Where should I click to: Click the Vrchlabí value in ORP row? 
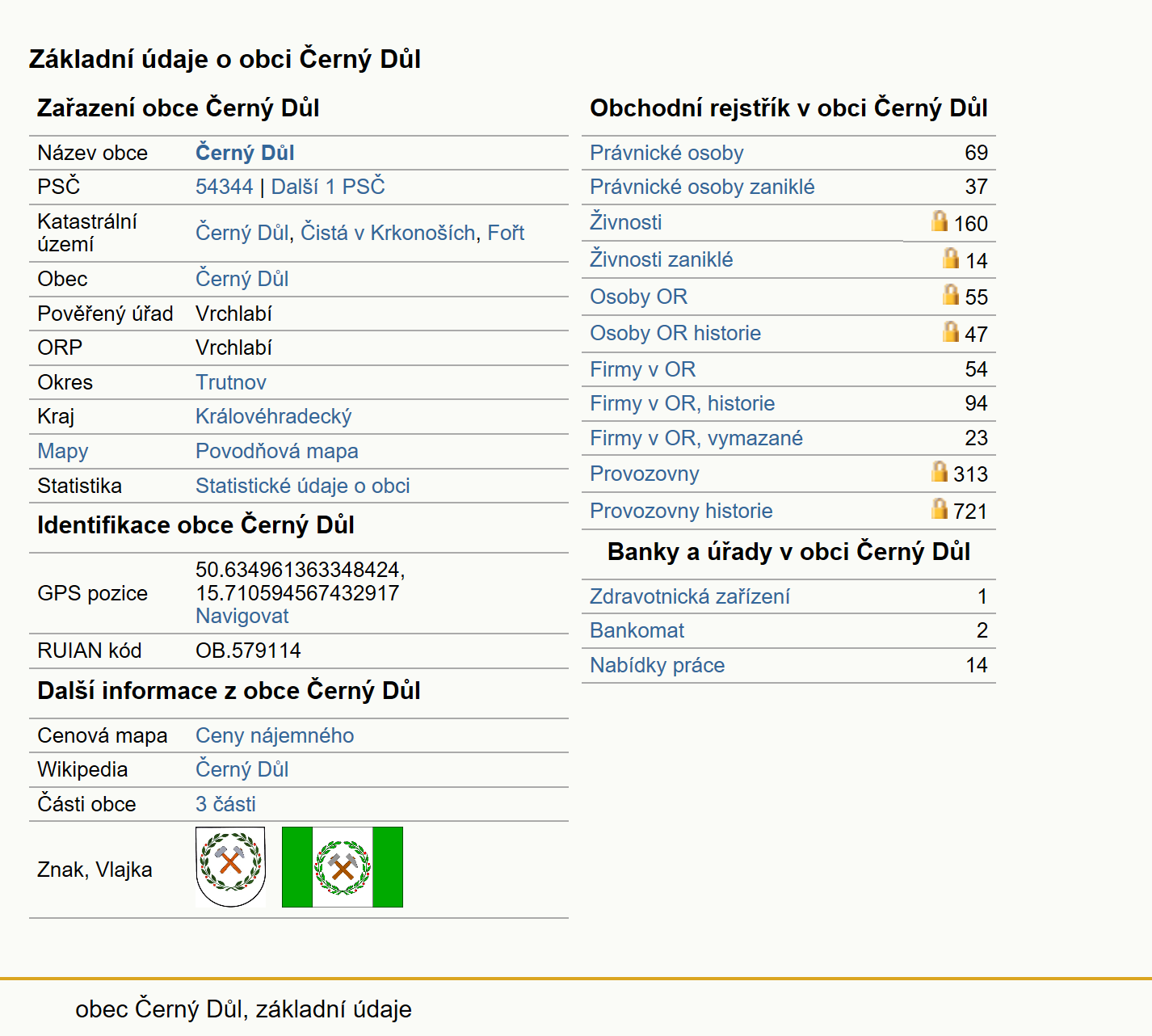(233, 347)
